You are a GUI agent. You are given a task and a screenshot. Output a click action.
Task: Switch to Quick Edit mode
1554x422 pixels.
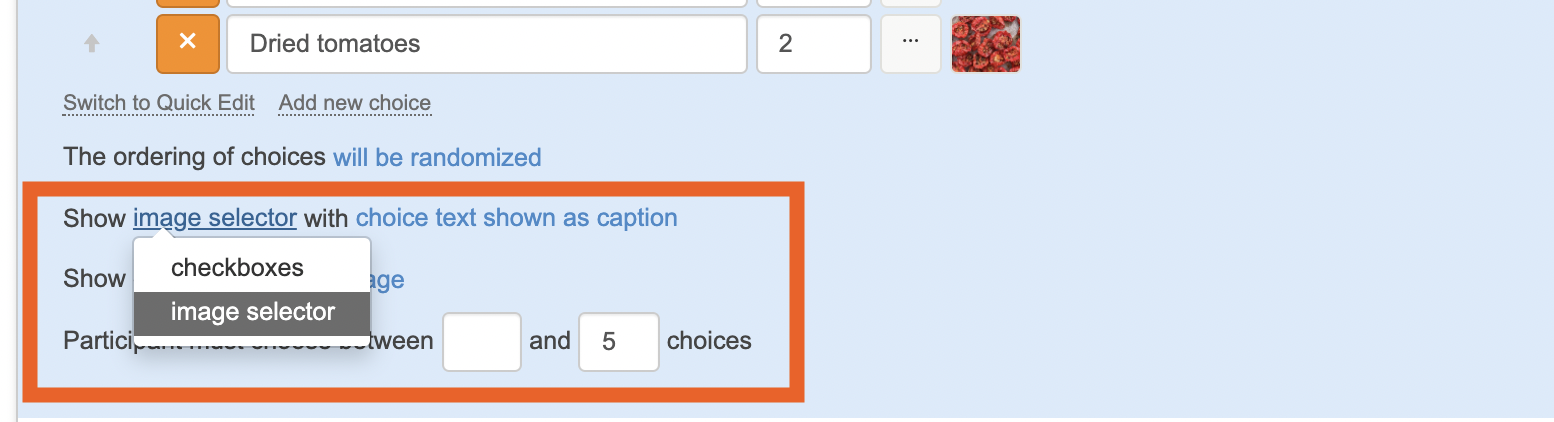(x=159, y=103)
